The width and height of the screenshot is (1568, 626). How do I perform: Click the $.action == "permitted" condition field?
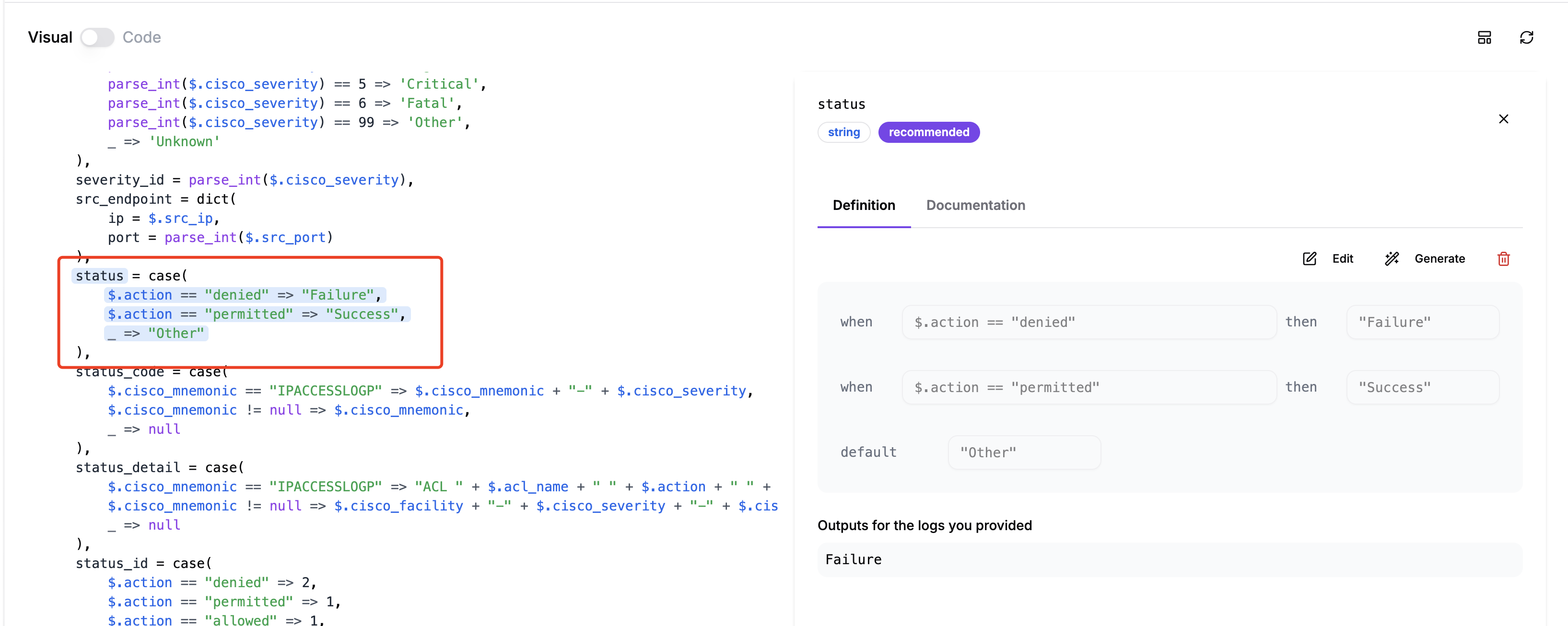[1088, 387]
